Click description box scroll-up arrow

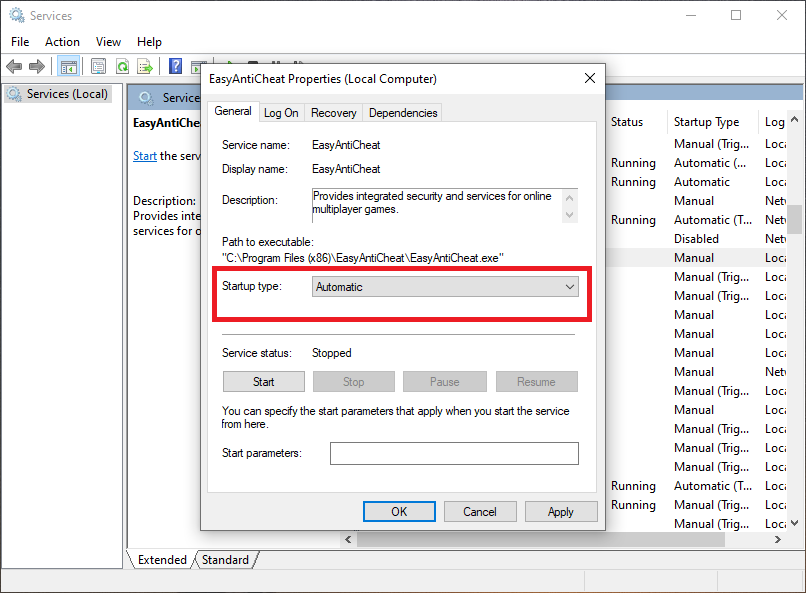tap(569, 198)
